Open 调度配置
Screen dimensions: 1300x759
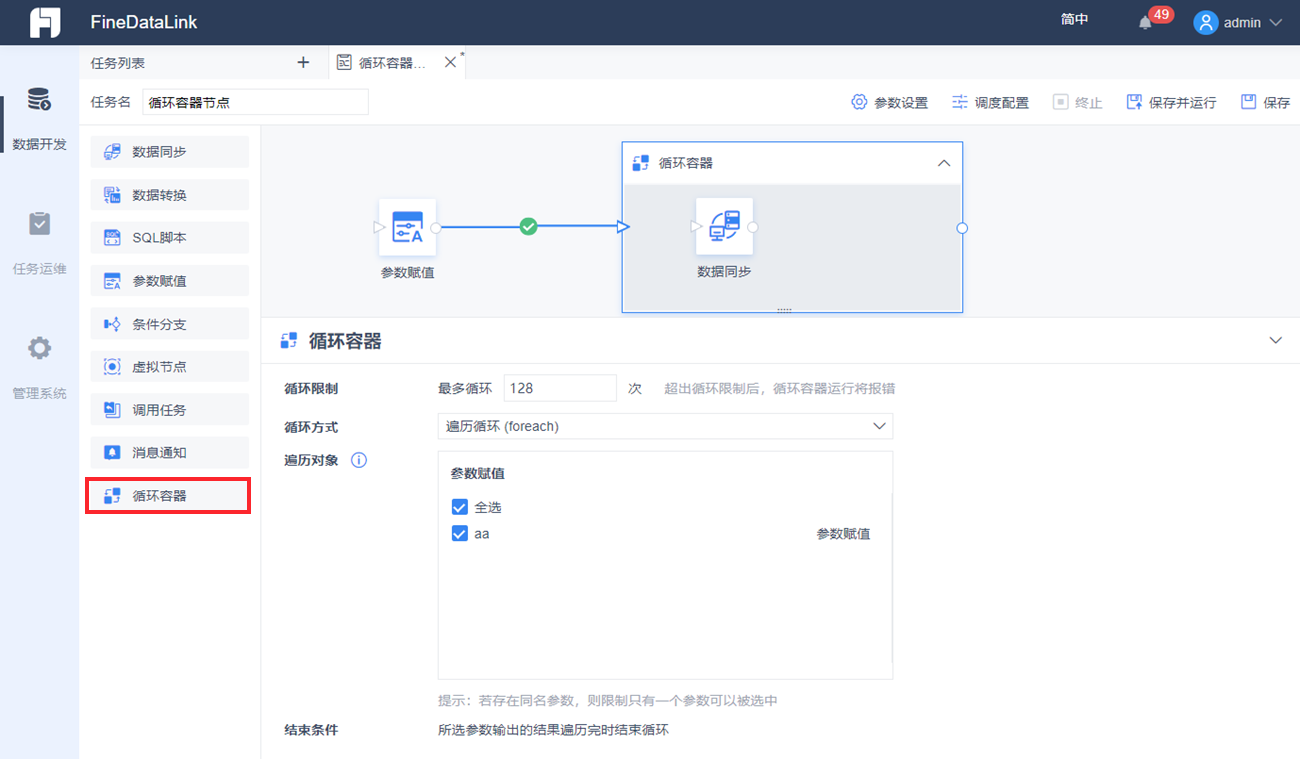pyautogui.click(x=990, y=102)
